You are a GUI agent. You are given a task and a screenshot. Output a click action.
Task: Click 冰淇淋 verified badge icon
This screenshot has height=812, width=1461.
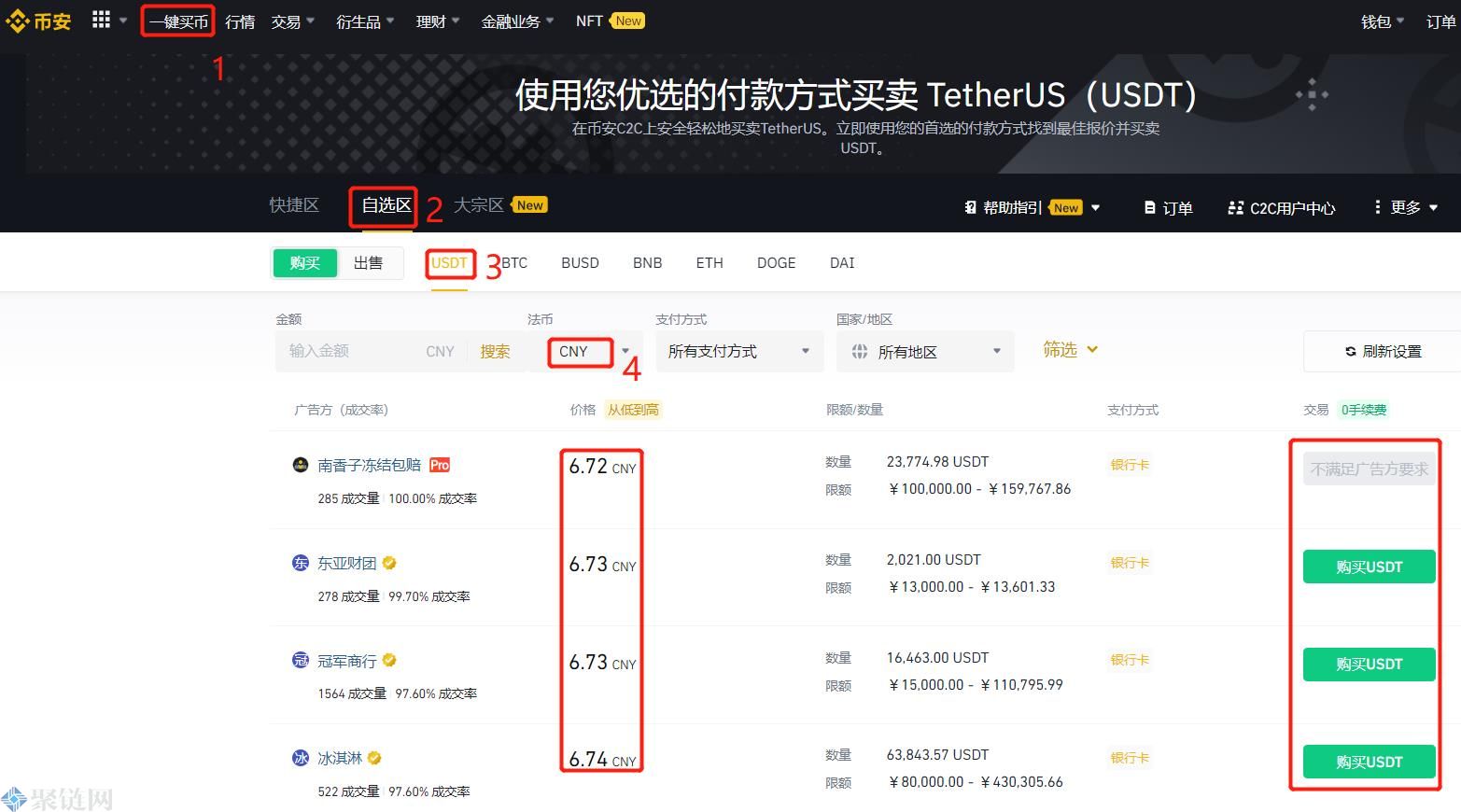pos(374,758)
